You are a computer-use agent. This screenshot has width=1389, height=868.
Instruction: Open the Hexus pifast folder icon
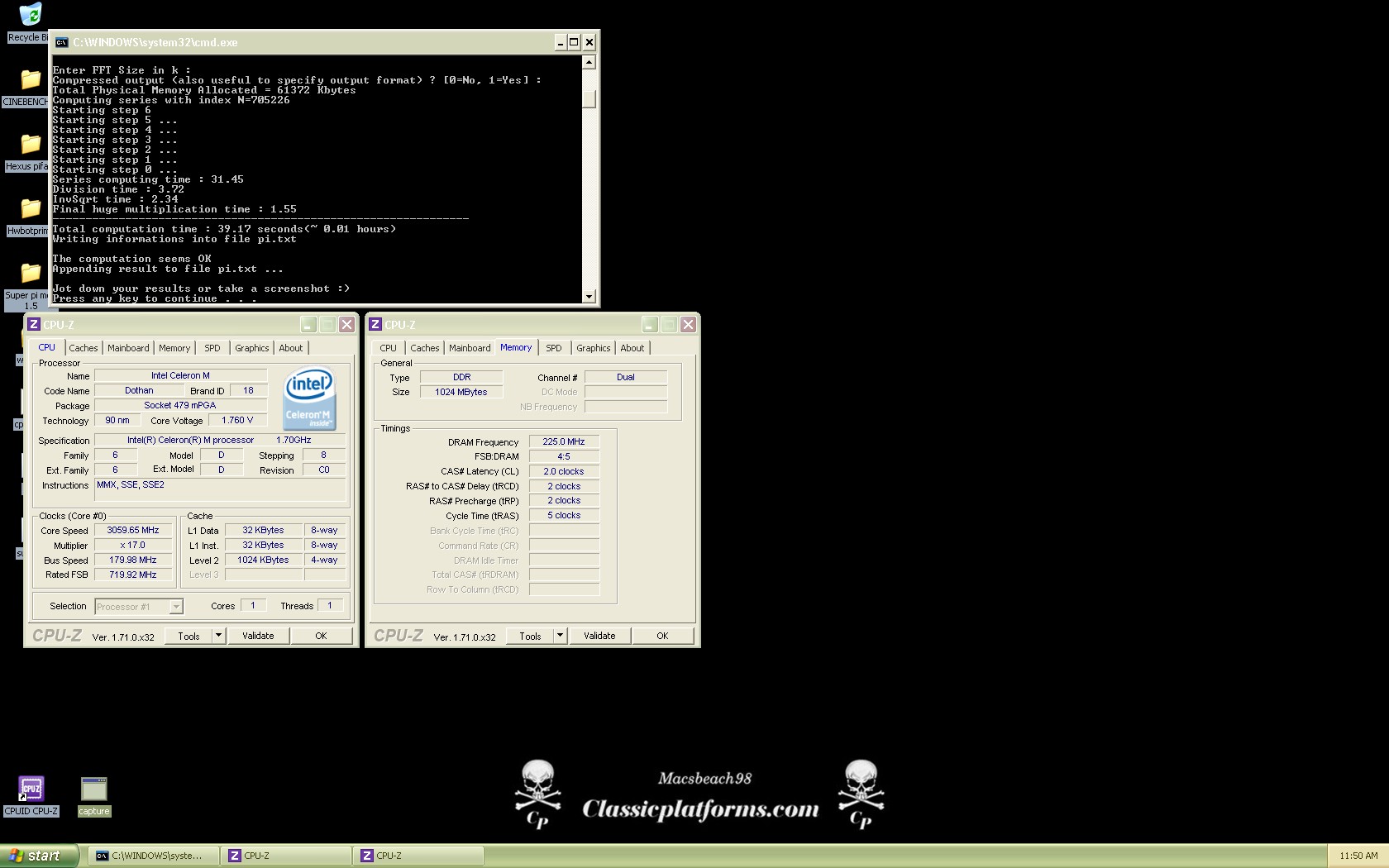click(x=30, y=145)
